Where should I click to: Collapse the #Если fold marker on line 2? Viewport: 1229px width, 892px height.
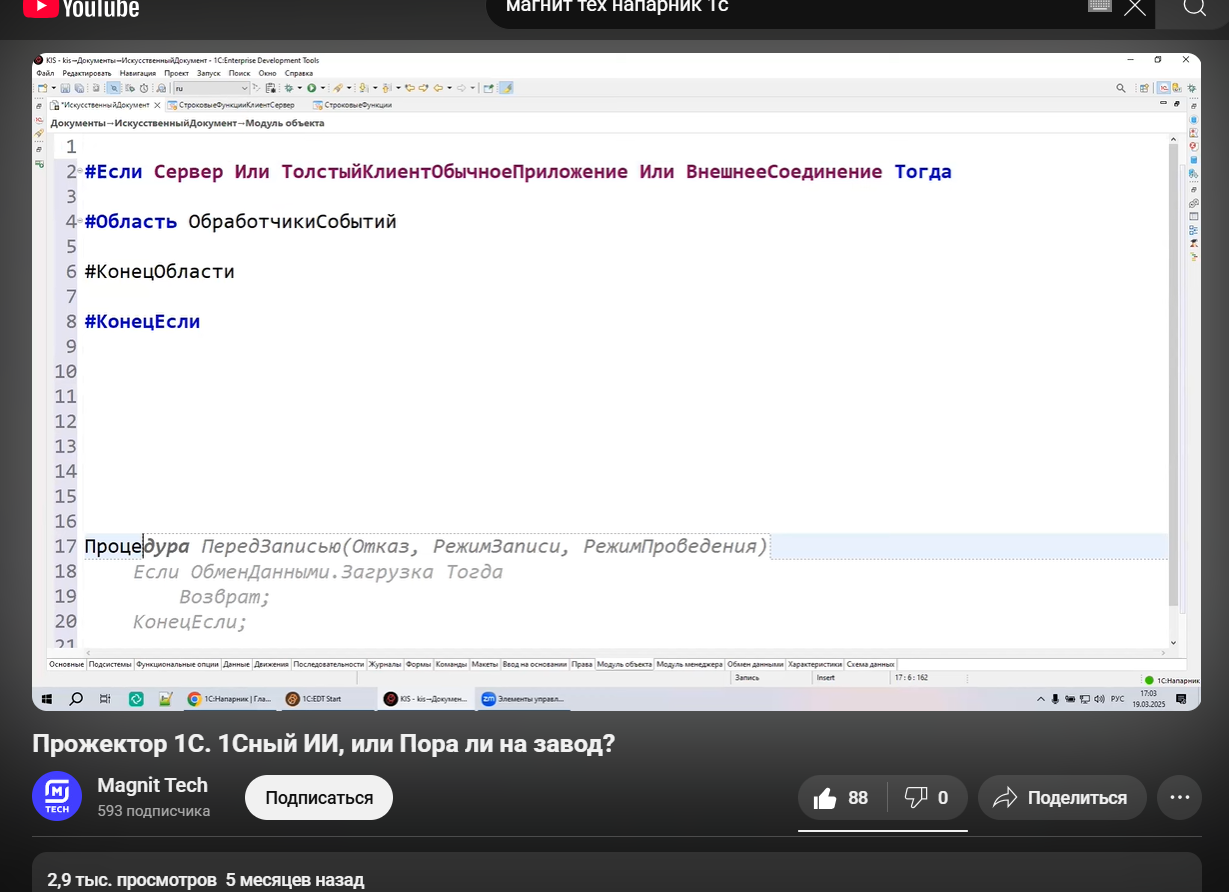[x=79, y=171]
